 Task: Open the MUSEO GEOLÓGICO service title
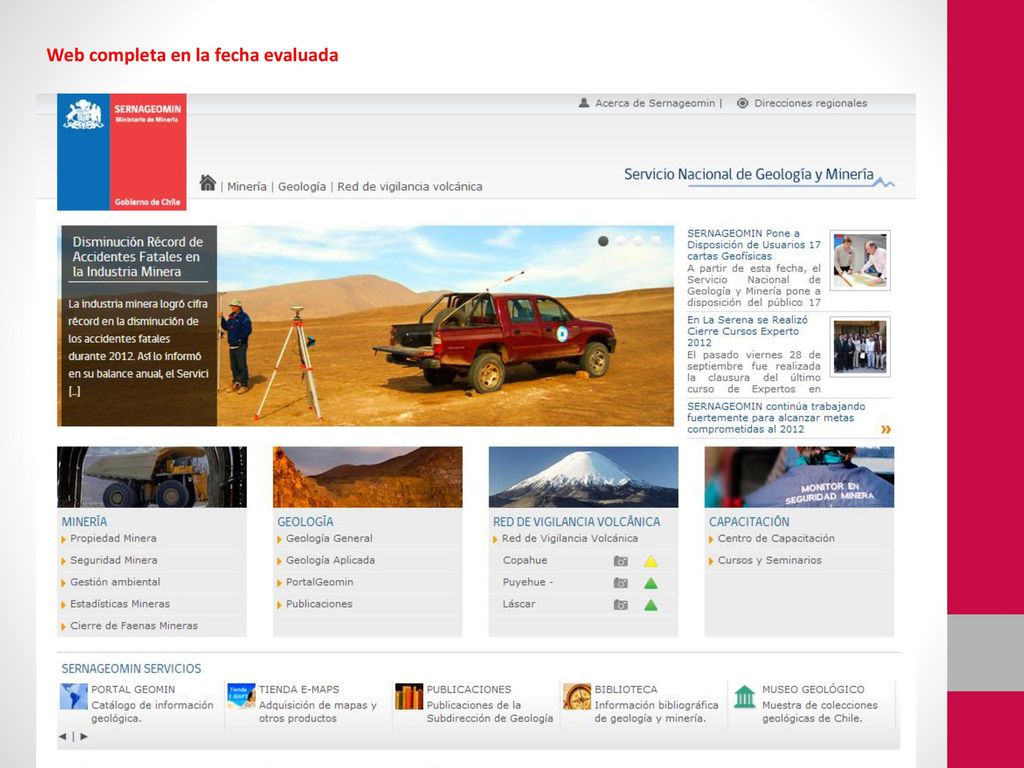pyautogui.click(x=813, y=689)
